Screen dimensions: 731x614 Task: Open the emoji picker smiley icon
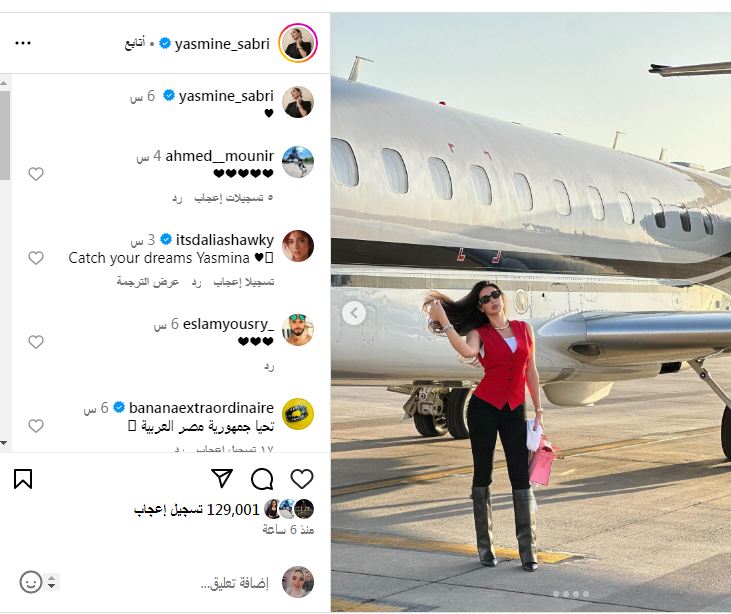[31, 582]
